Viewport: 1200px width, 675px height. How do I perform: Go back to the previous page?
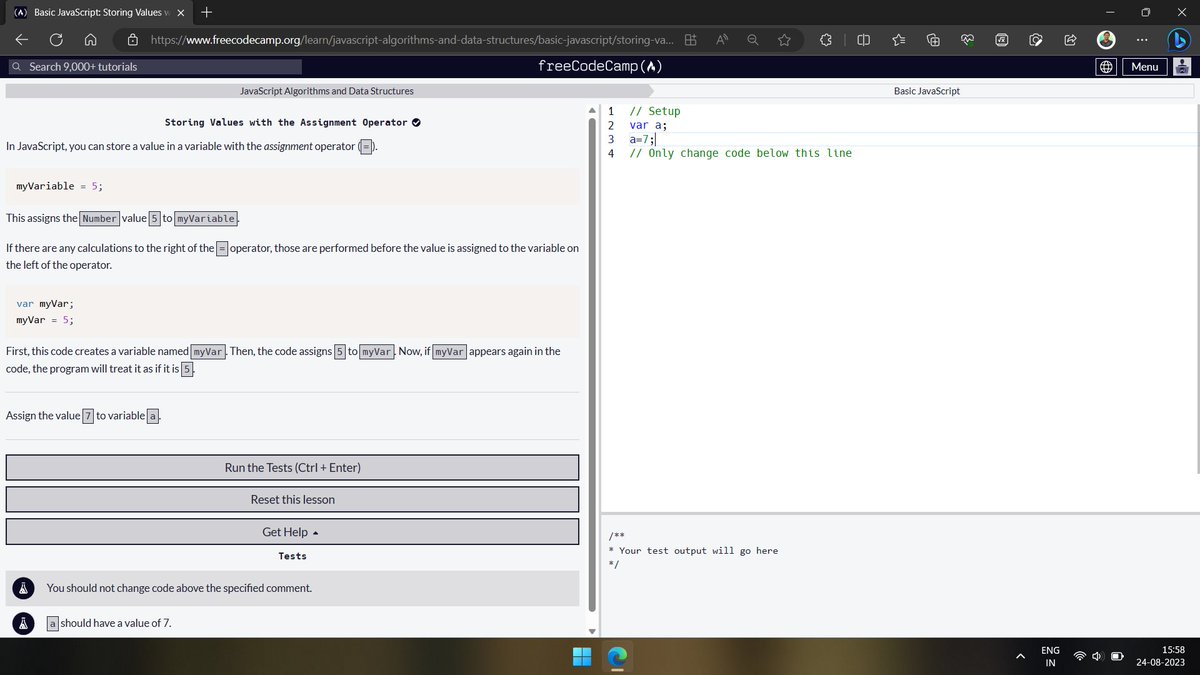tap(22, 40)
